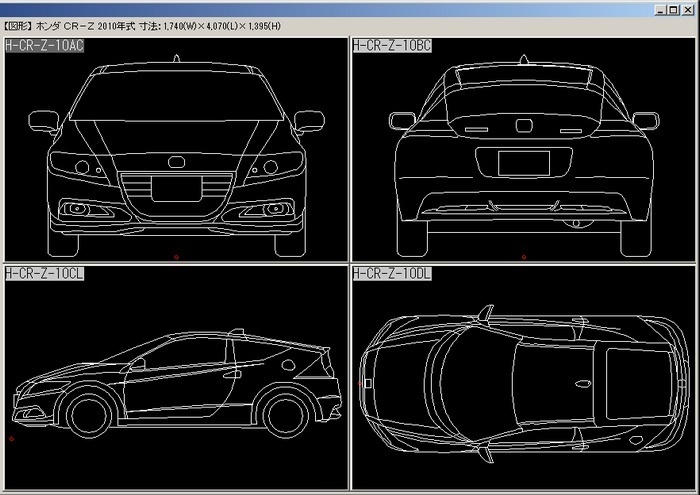Close the figure window
Viewport: 700px width, 495px height.
(688, 10)
